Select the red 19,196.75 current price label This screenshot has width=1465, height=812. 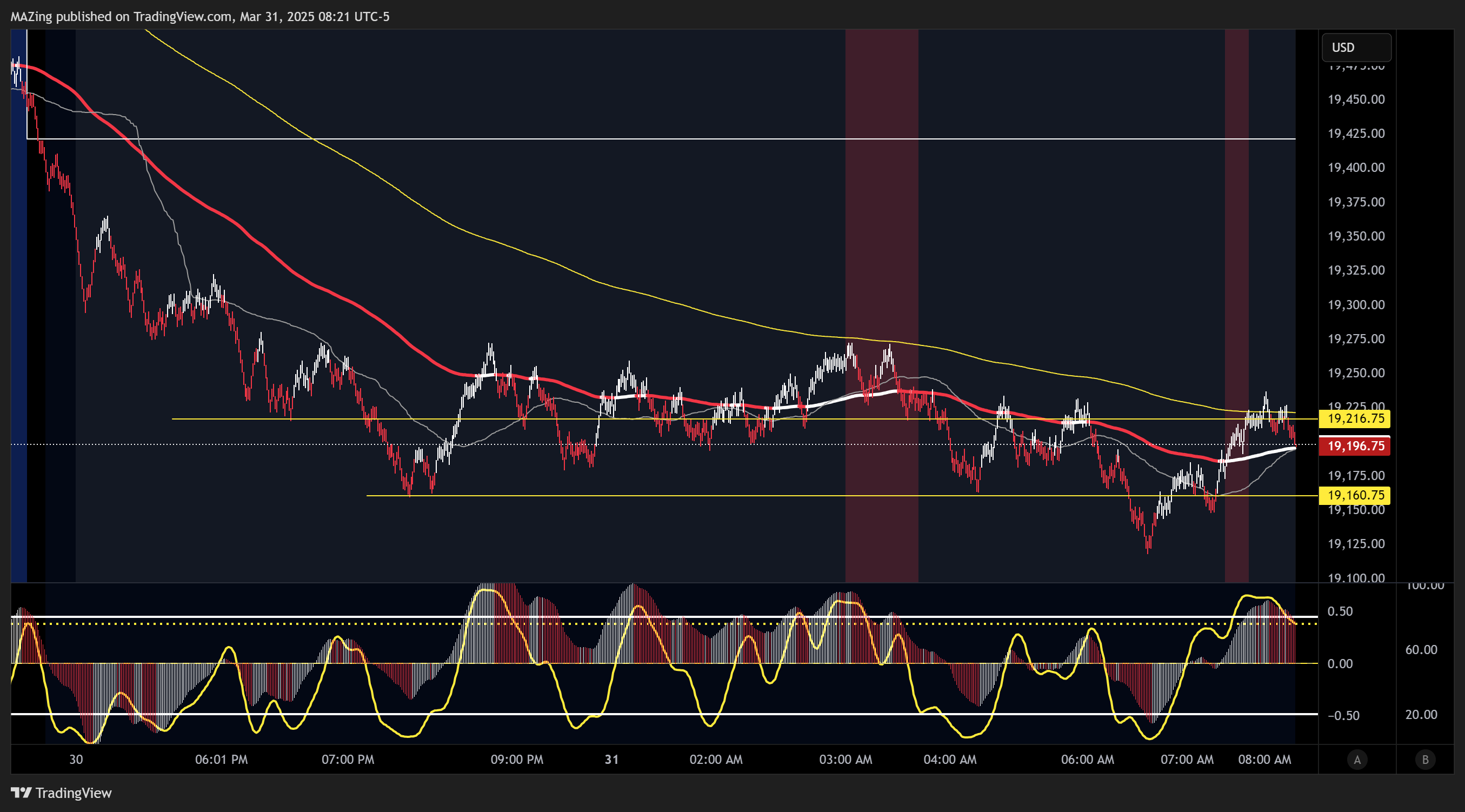click(x=1354, y=446)
